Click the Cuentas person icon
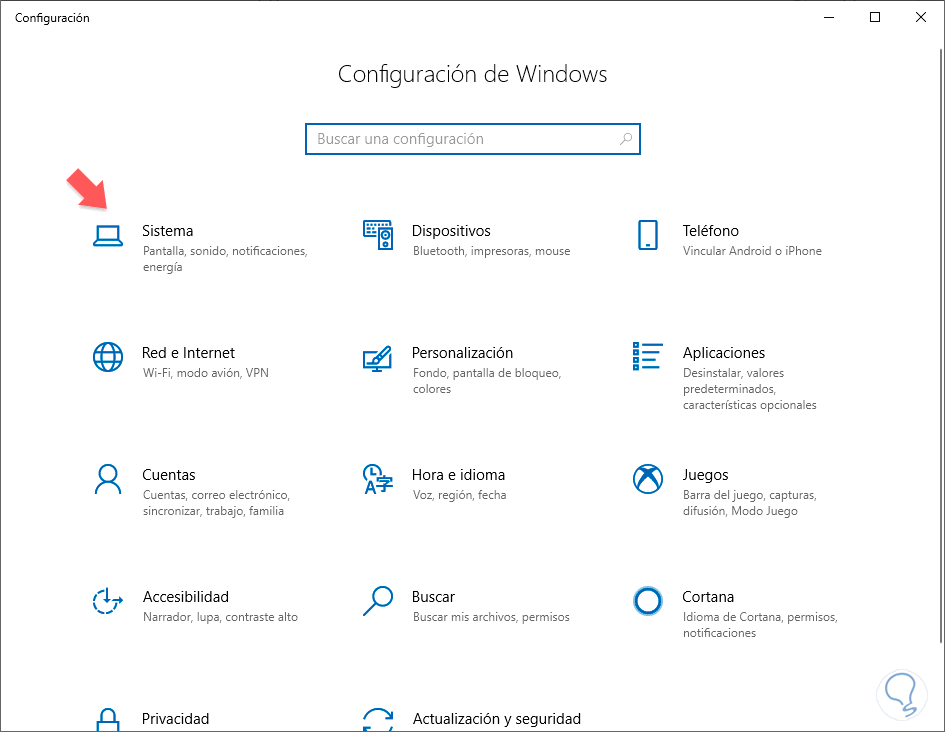This screenshot has height=732, width=945. [108, 479]
